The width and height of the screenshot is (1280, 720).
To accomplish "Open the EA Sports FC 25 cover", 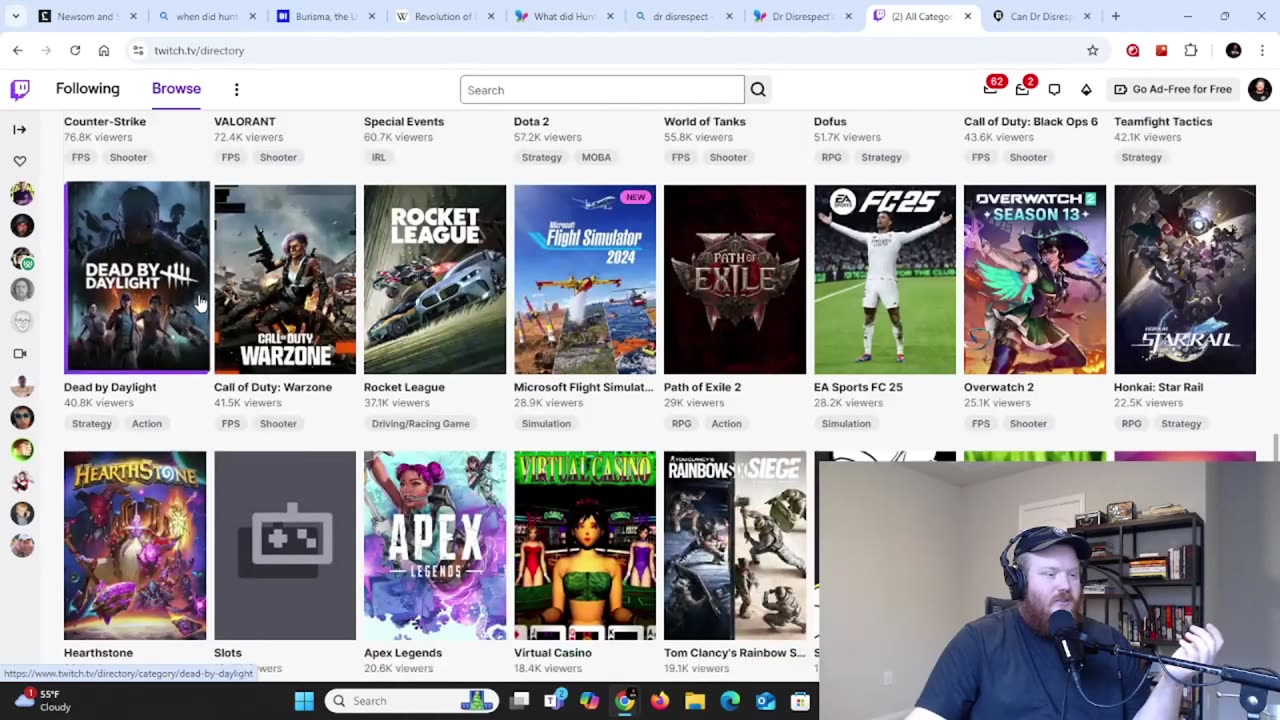I will (x=885, y=279).
